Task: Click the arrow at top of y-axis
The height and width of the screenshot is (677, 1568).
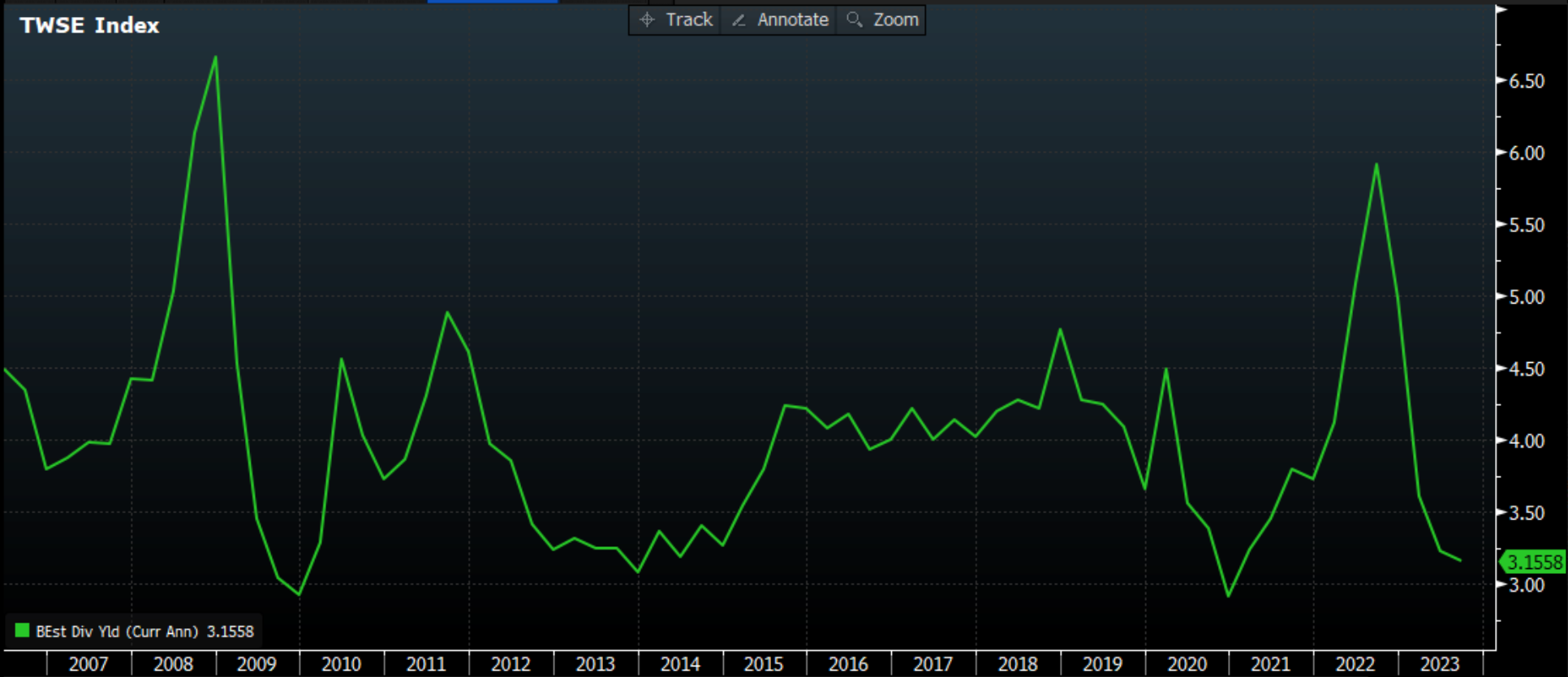Action: pos(1501,10)
